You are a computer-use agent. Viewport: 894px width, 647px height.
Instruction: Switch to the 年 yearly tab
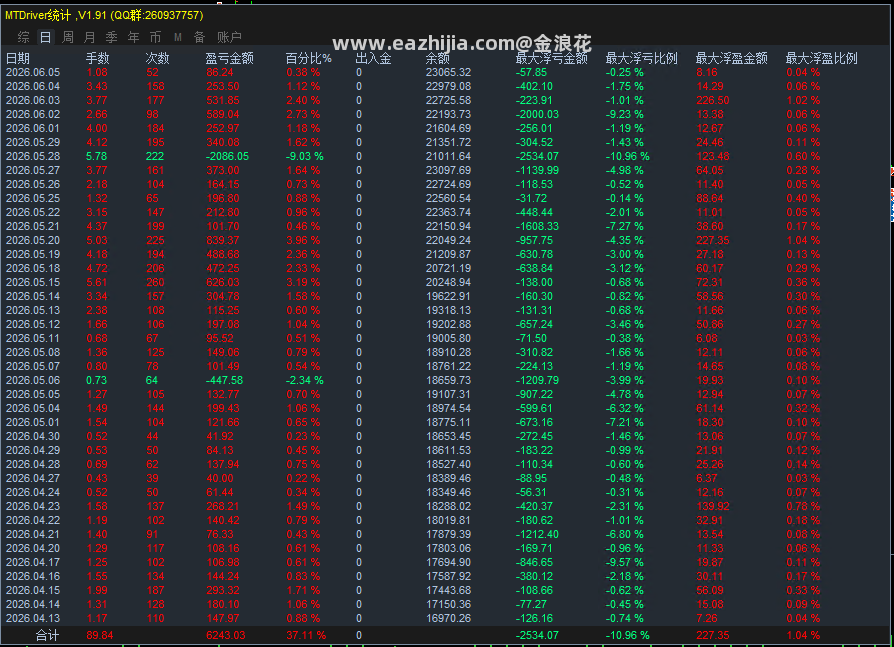[133, 38]
